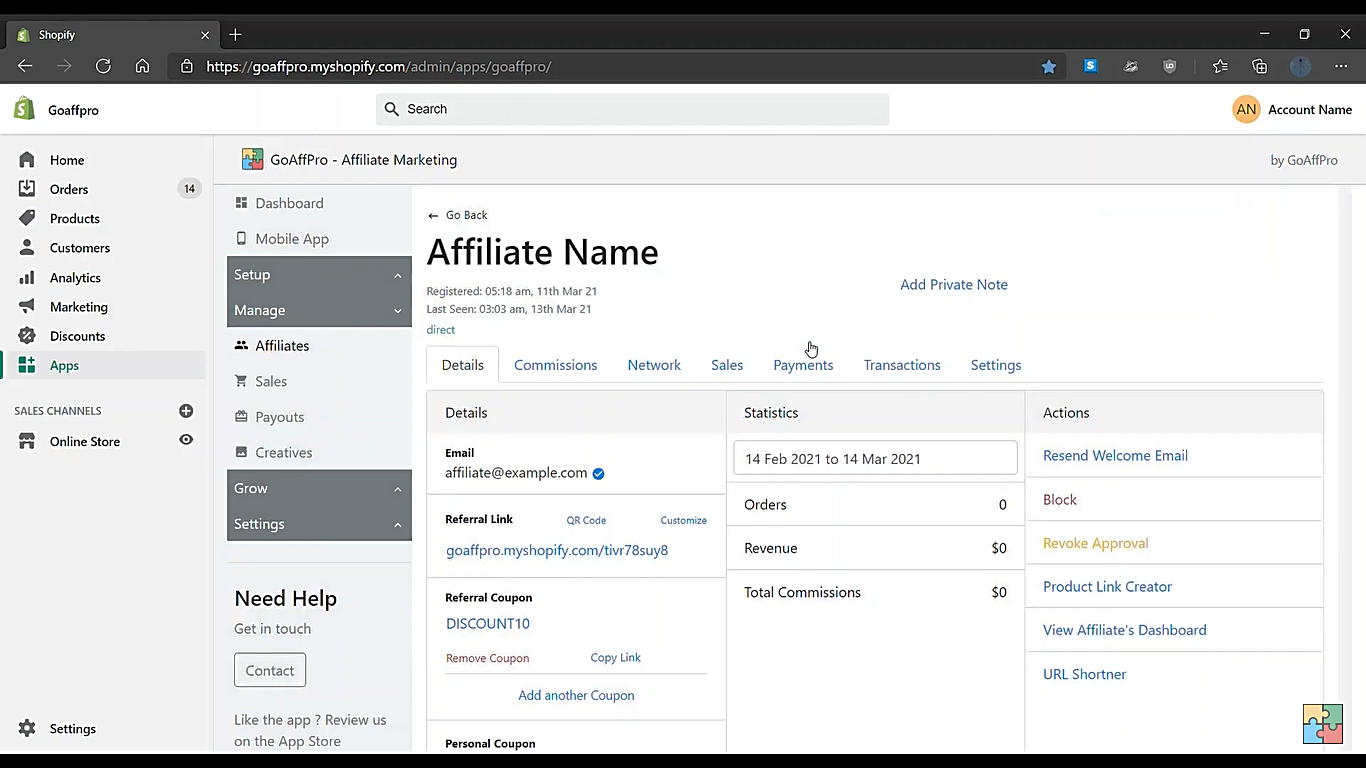Switch to the affiliate Settings tab
Image resolution: width=1366 pixels, height=768 pixels.
click(x=996, y=365)
